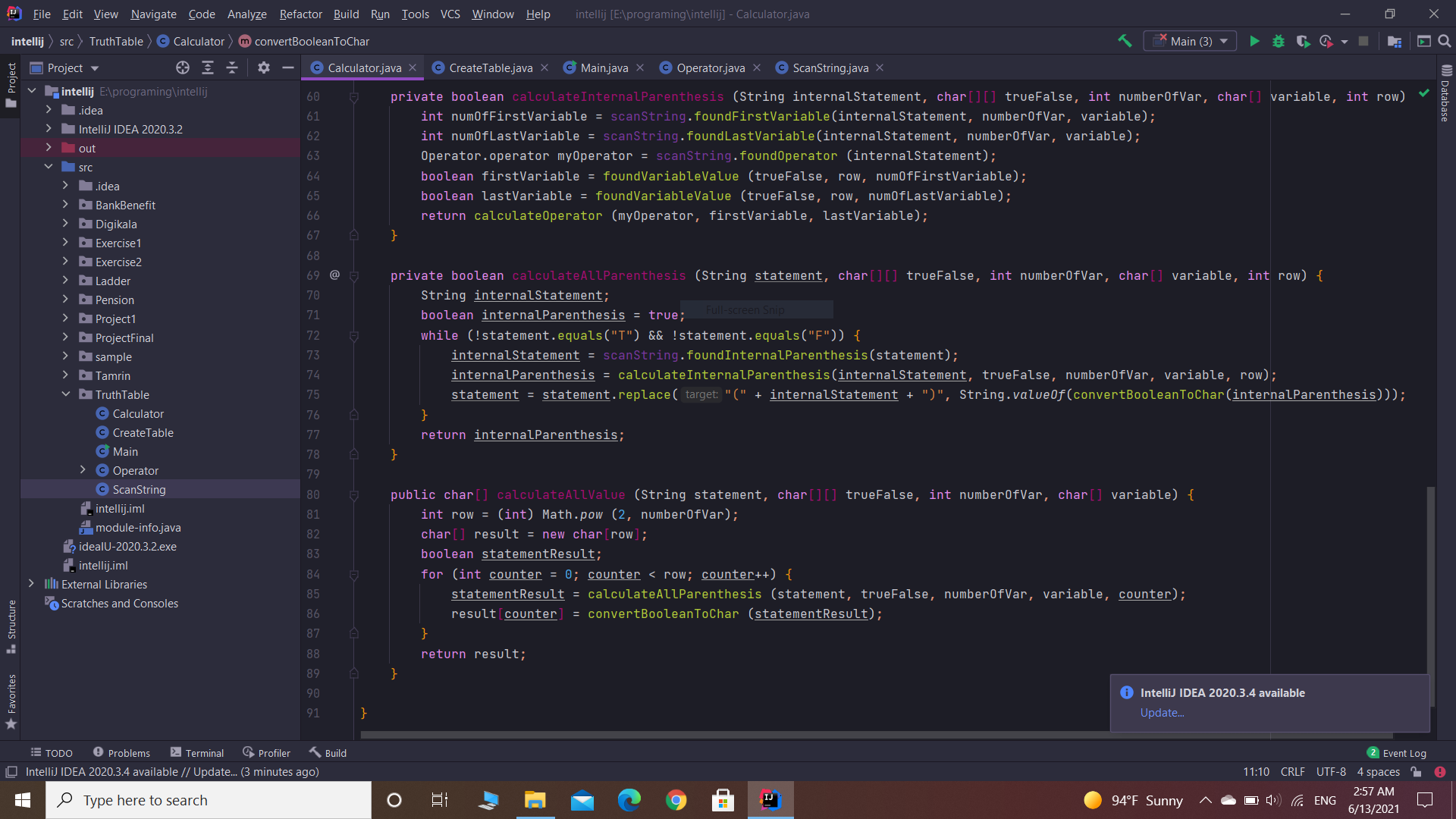Toggle fold marker at line 80 method
The width and height of the screenshot is (1456, 819).
[x=354, y=494]
